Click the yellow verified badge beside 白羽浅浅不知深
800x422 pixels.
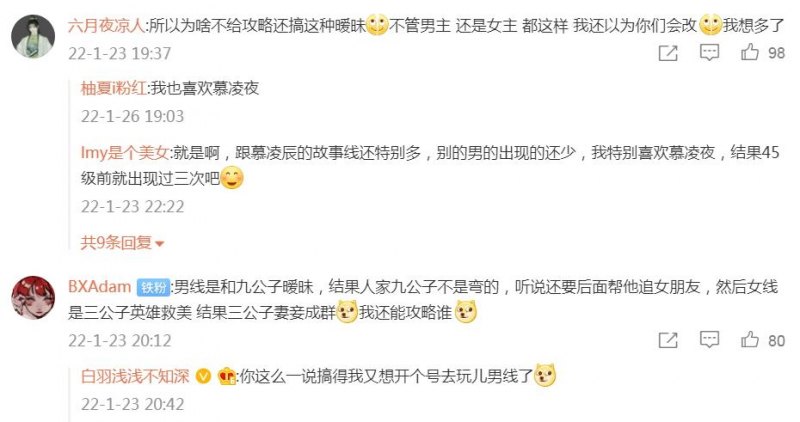coord(203,377)
